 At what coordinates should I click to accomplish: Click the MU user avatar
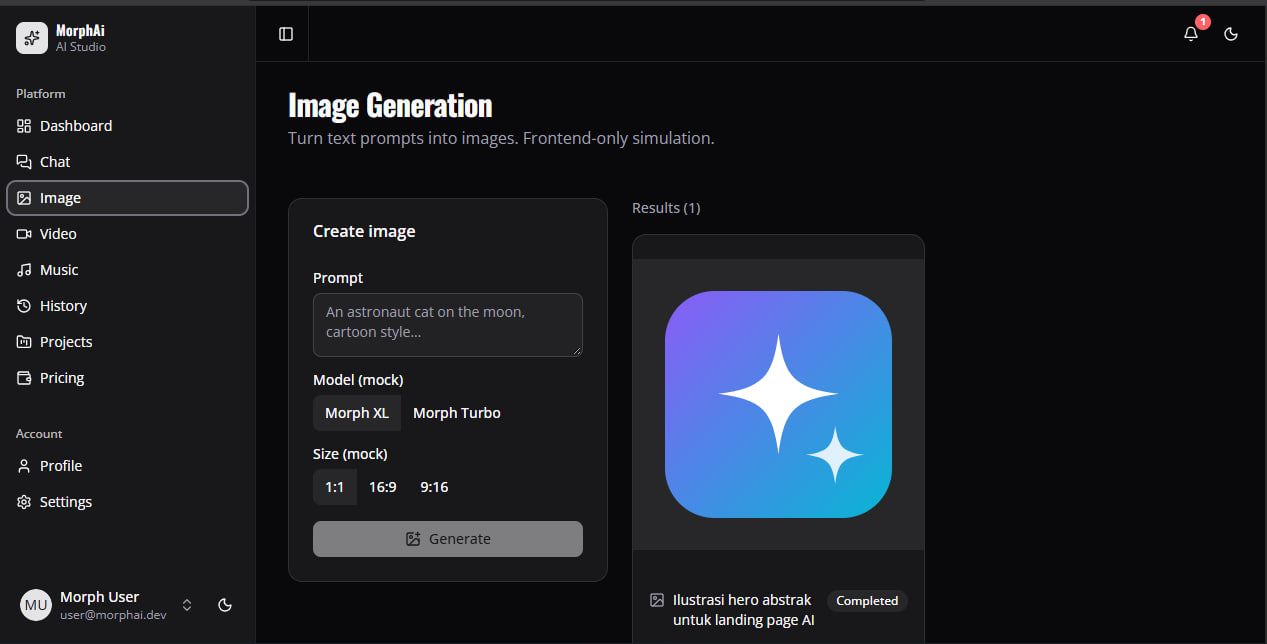(36, 605)
